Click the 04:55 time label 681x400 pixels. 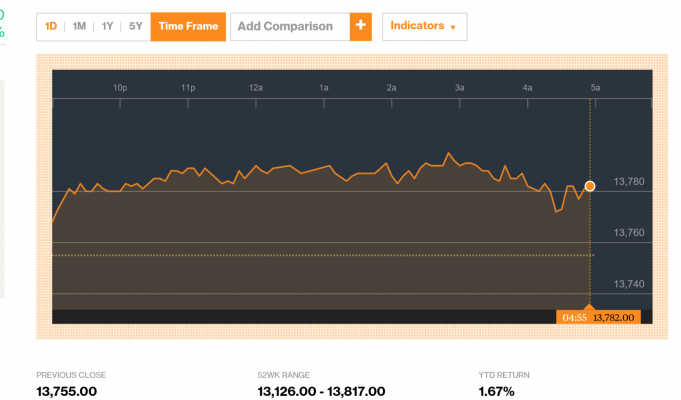(574, 317)
